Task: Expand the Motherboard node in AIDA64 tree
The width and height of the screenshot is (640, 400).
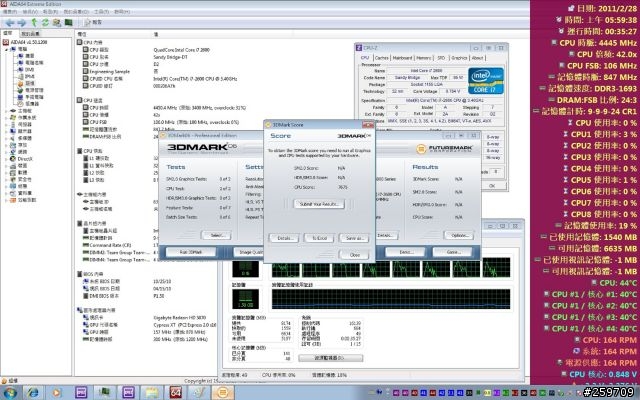Action: [x=6, y=111]
